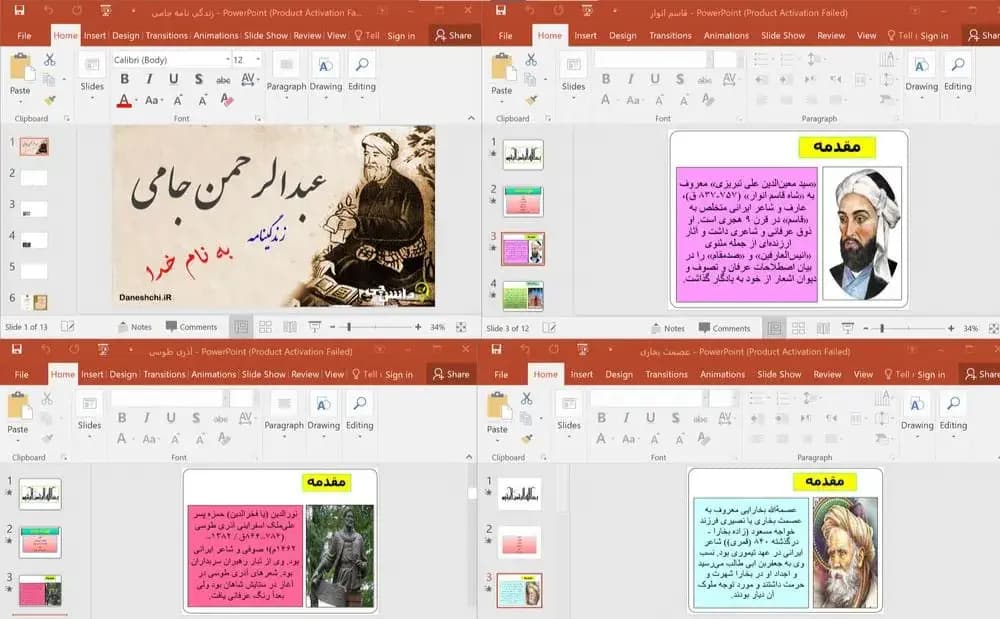This screenshot has height=619, width=1000.
Task: Start slideshow from status bar in top-right window
Action: (x=848, y=328)
